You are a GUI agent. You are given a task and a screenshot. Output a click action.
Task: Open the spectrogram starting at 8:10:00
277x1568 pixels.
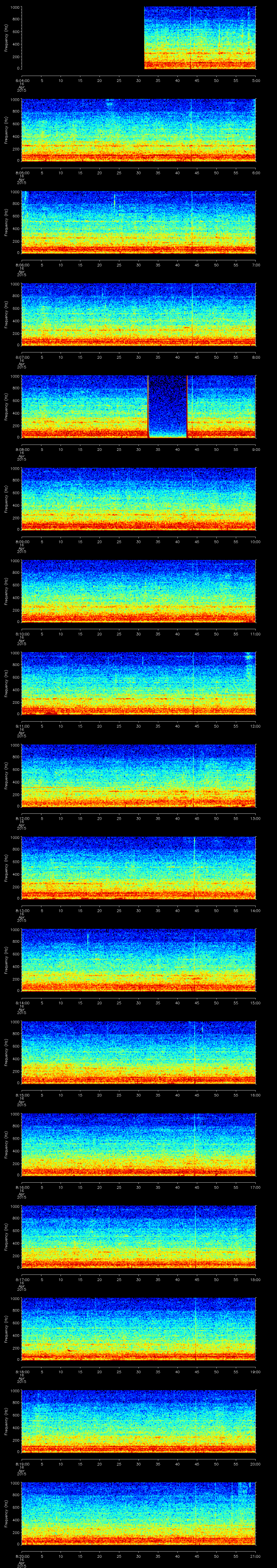[x=138, y=590]
